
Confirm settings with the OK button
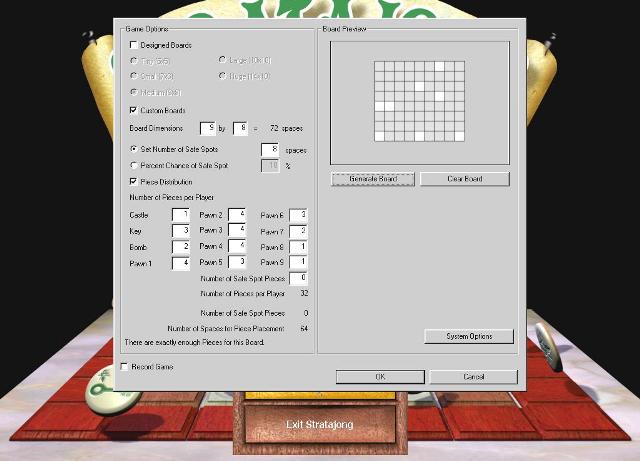click(380, 377)
